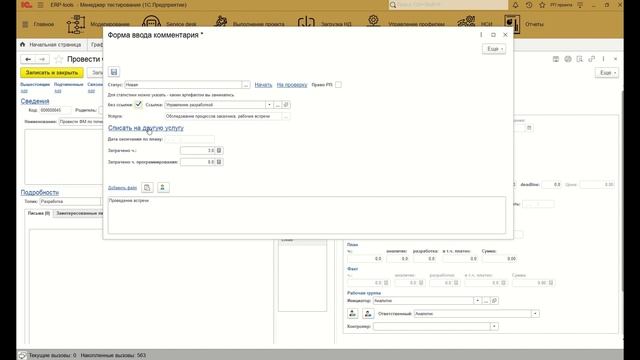The image size is (640, 360).
Task: Click the Подробности section link
Action: pos(40,192)
